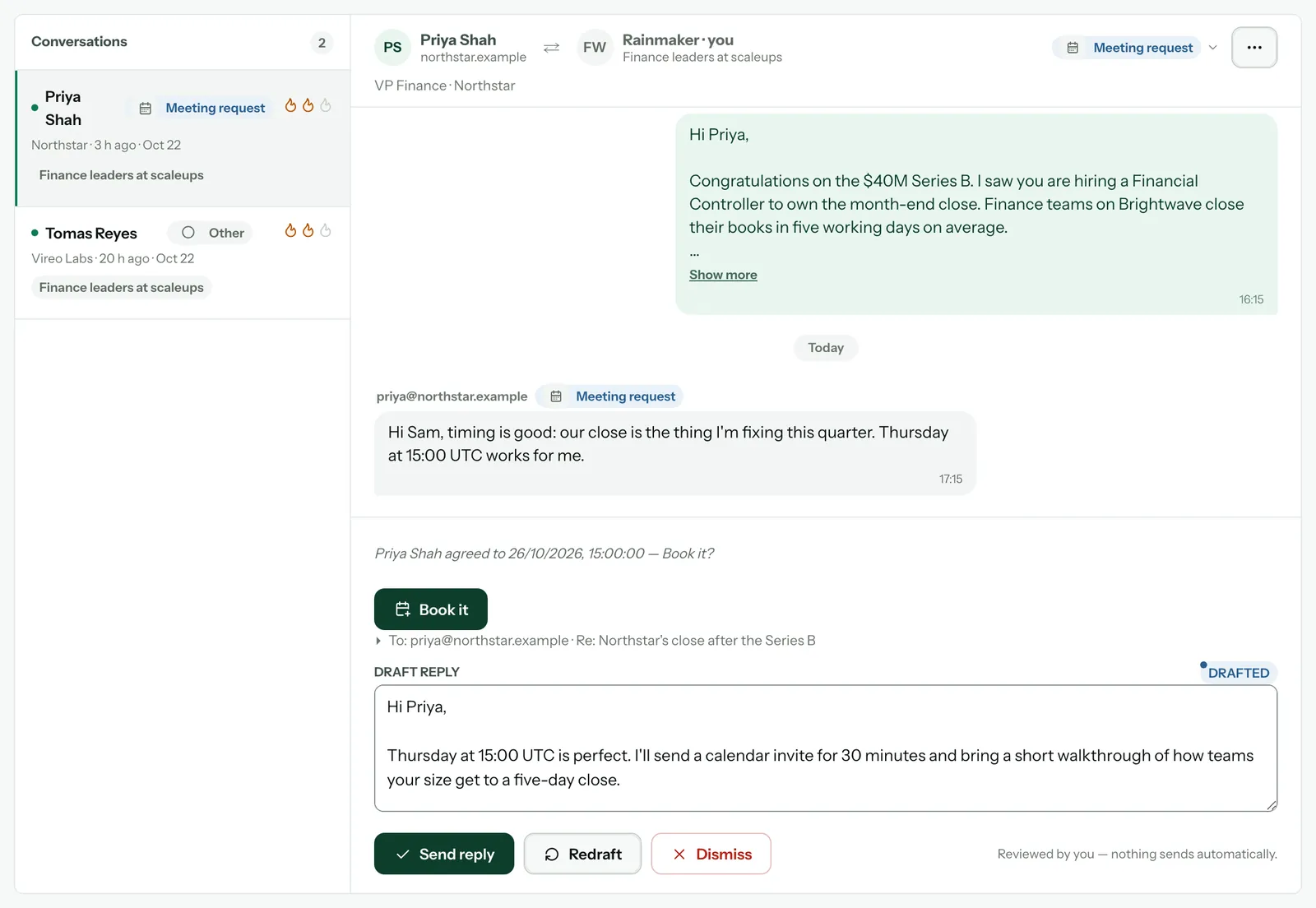The width and height of the screenshot is (1316, 908).
Task: Click Finance leaders at scaleups tag under Tomas Reyes
Action: click(x=122, y=287)
